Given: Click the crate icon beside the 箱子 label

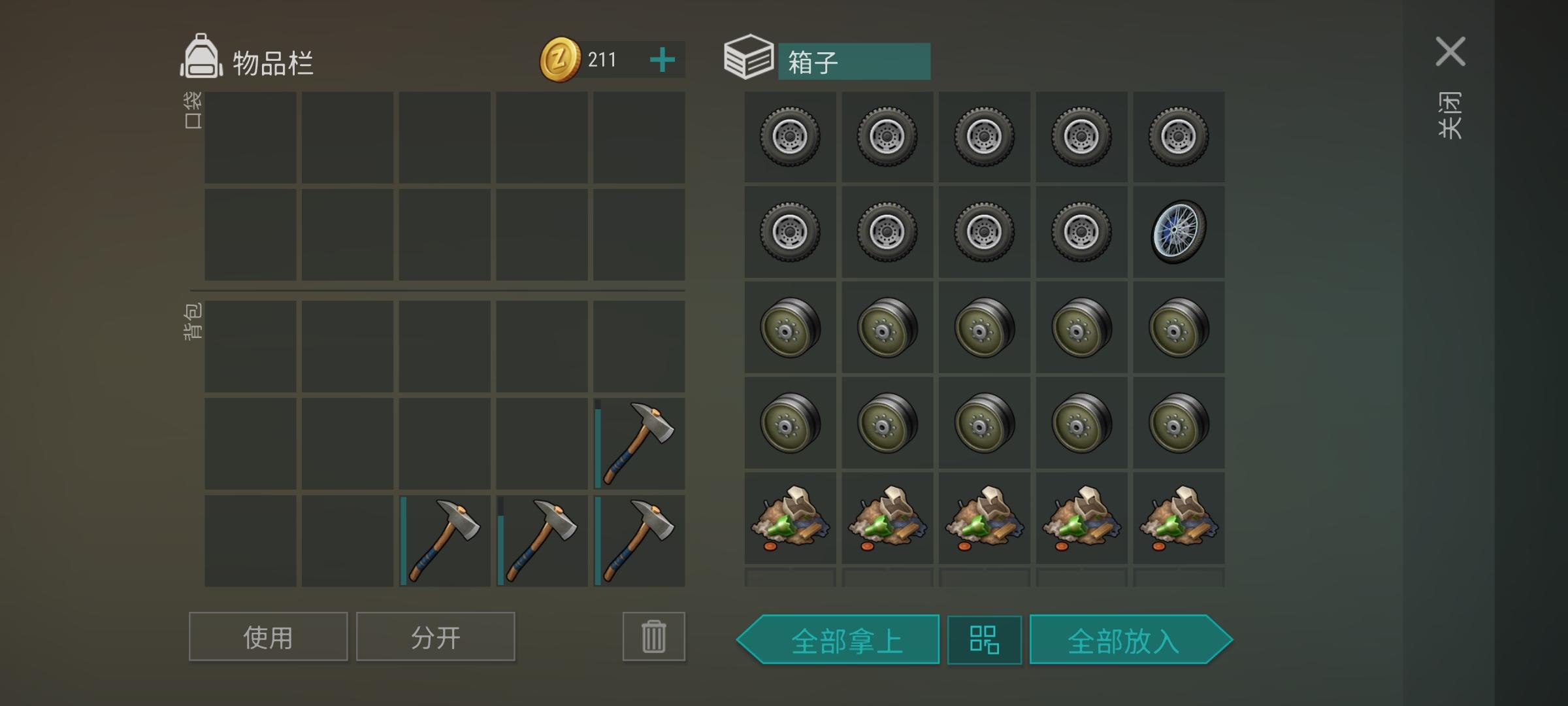Looking at the screenshot, I should (749, 57).
